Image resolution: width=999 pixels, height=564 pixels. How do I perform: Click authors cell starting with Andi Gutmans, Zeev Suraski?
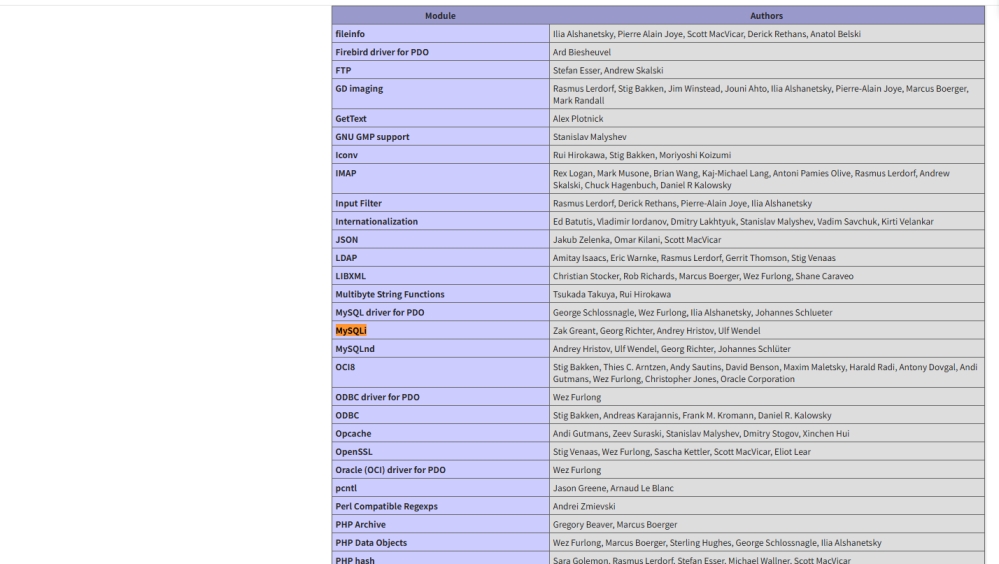[x=766, y=433]
